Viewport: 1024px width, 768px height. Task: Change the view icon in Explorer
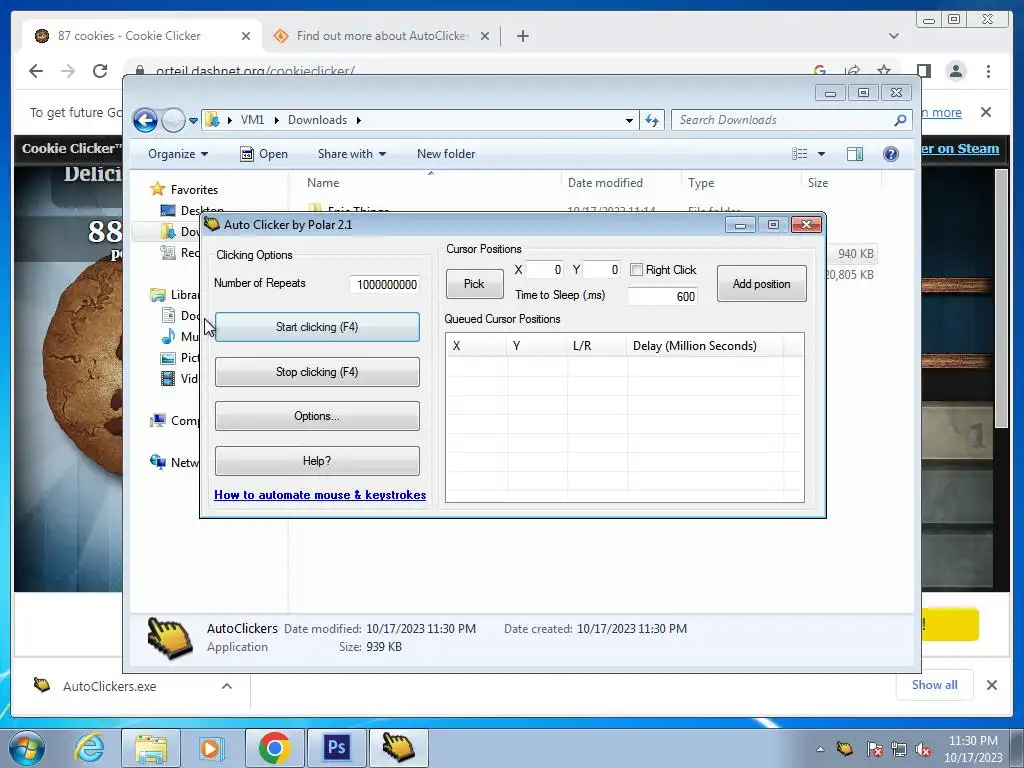(x=799, y=154)
